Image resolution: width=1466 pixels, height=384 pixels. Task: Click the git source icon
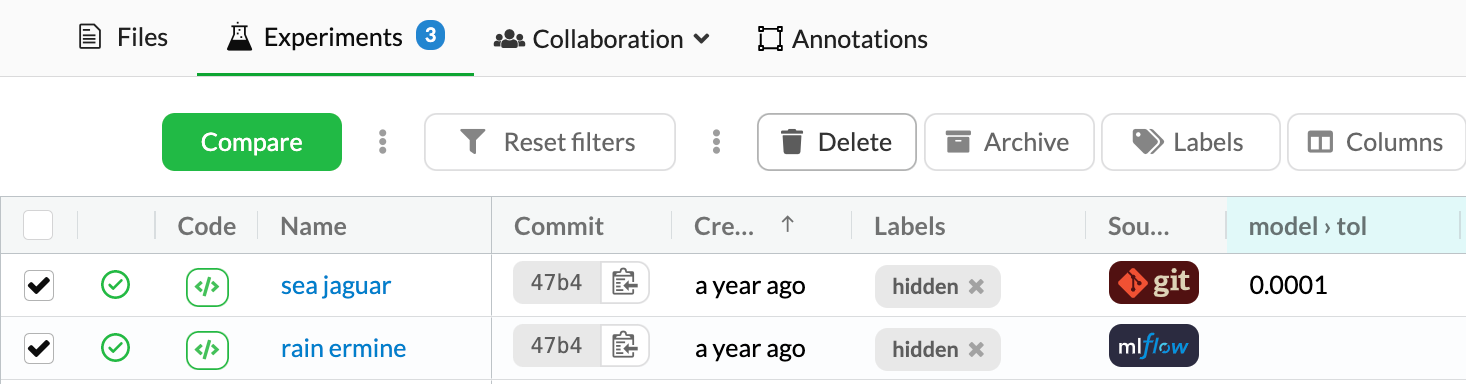pos(1154,283)
